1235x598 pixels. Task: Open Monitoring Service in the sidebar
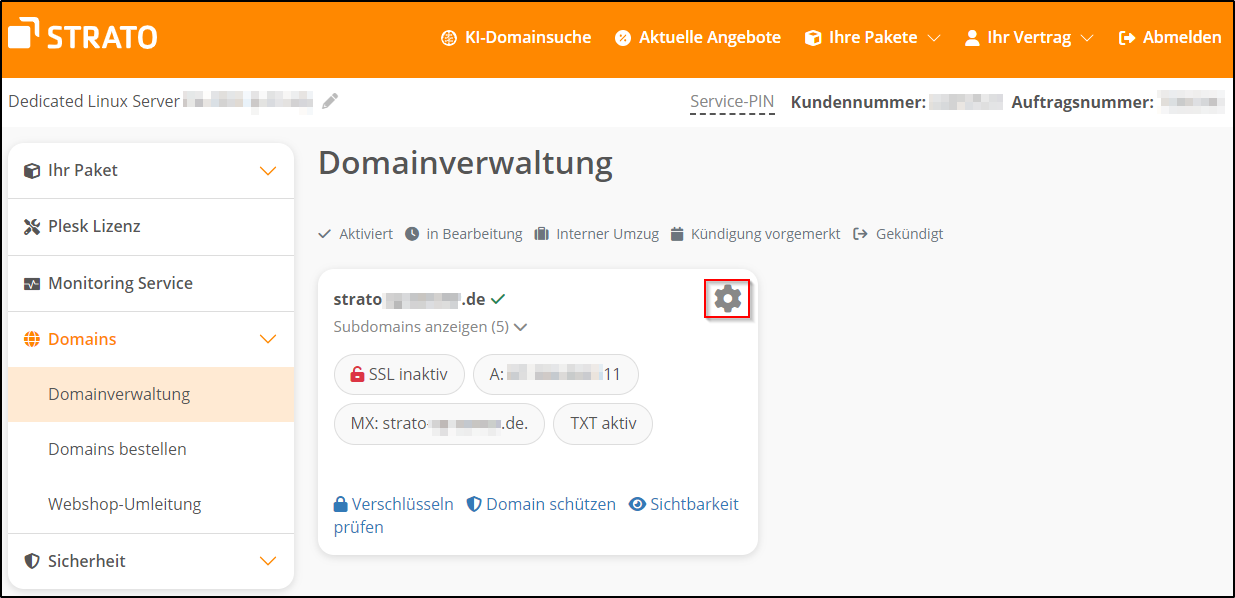150,283
